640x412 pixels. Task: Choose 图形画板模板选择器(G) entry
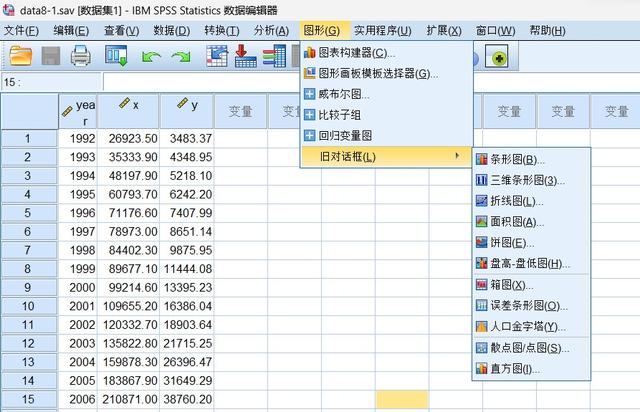click(x=386, y=73)
